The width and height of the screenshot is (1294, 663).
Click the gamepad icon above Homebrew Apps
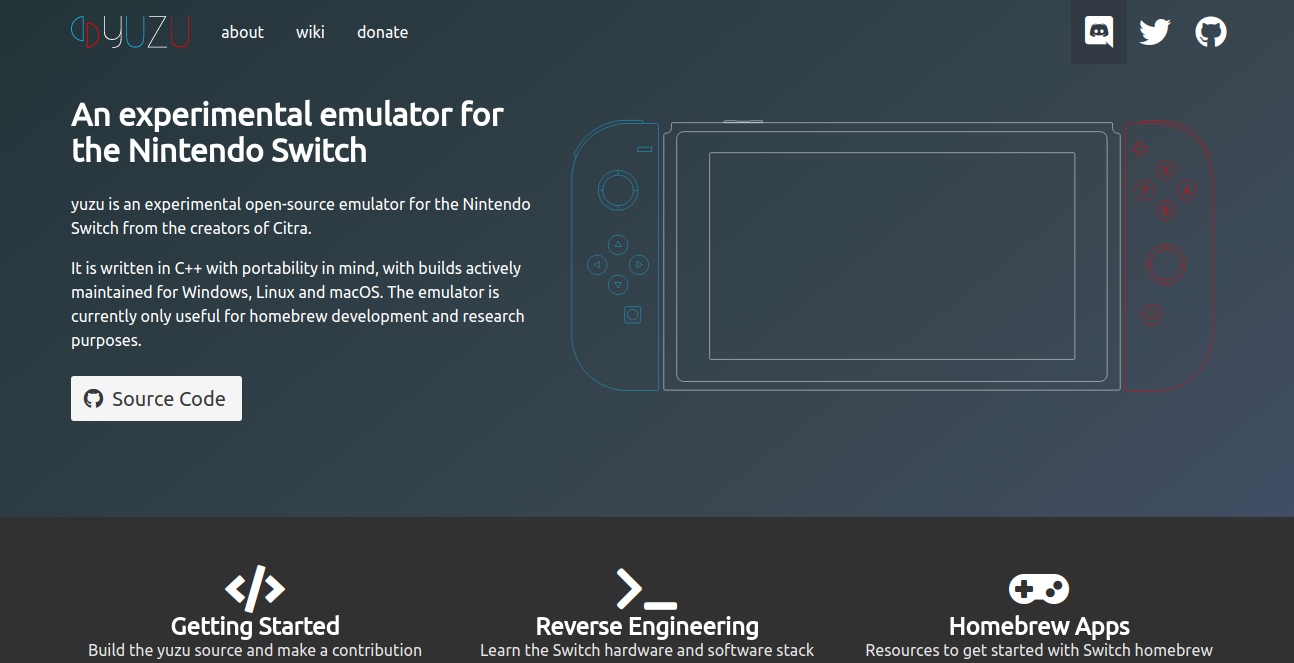point(1039,588)
